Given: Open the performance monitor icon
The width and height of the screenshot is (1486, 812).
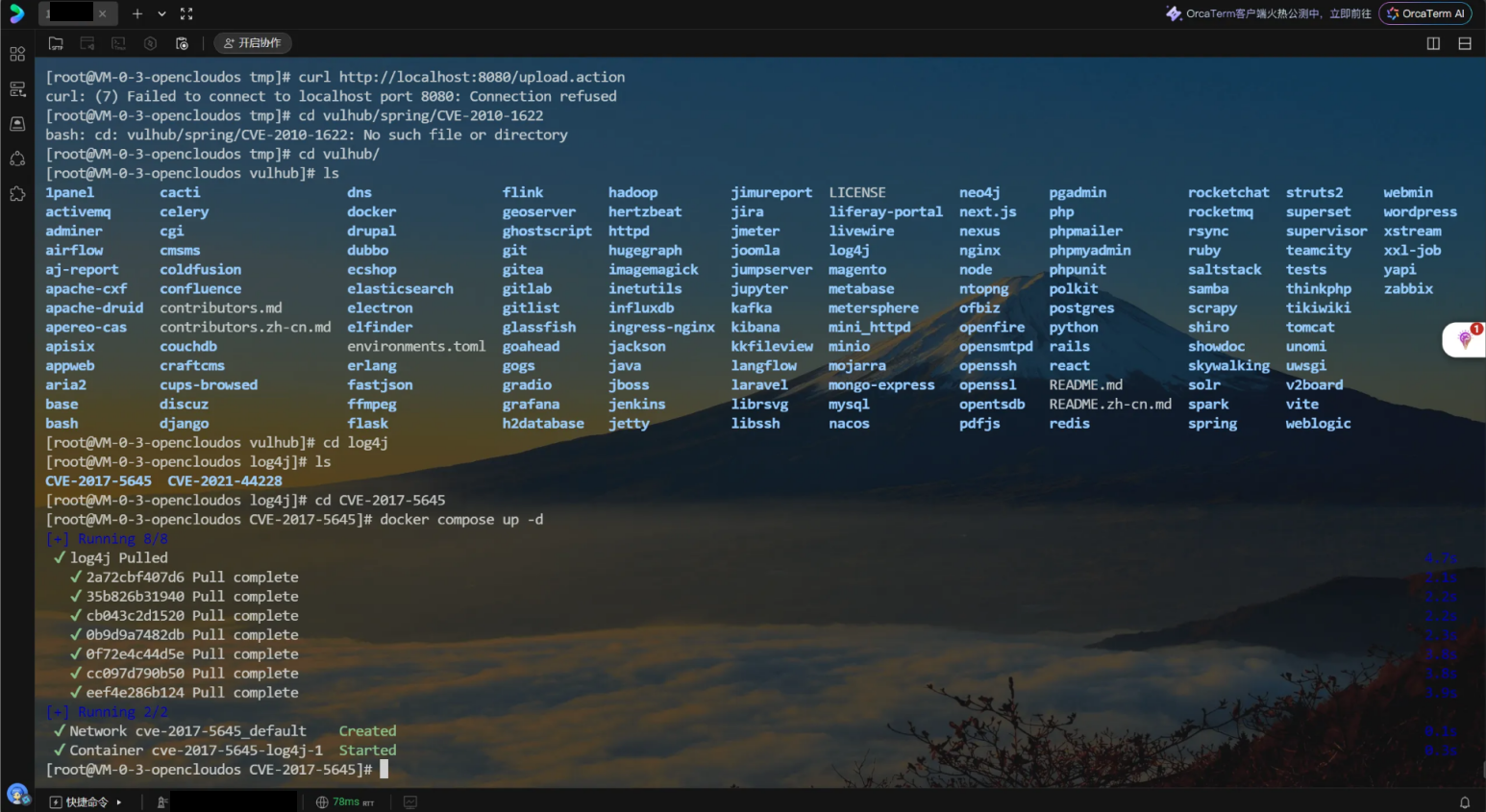Looking at the screenshot, I should [410, 802].
